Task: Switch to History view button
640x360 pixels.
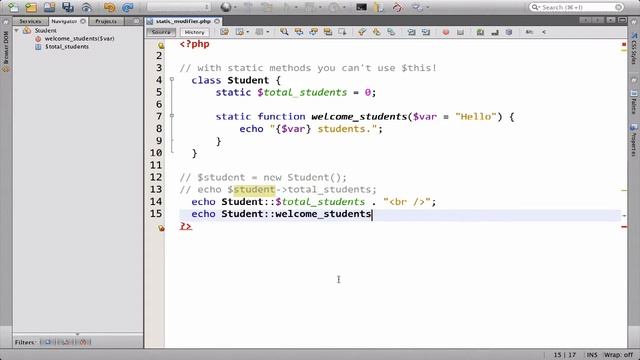Action: coord(194,32)
